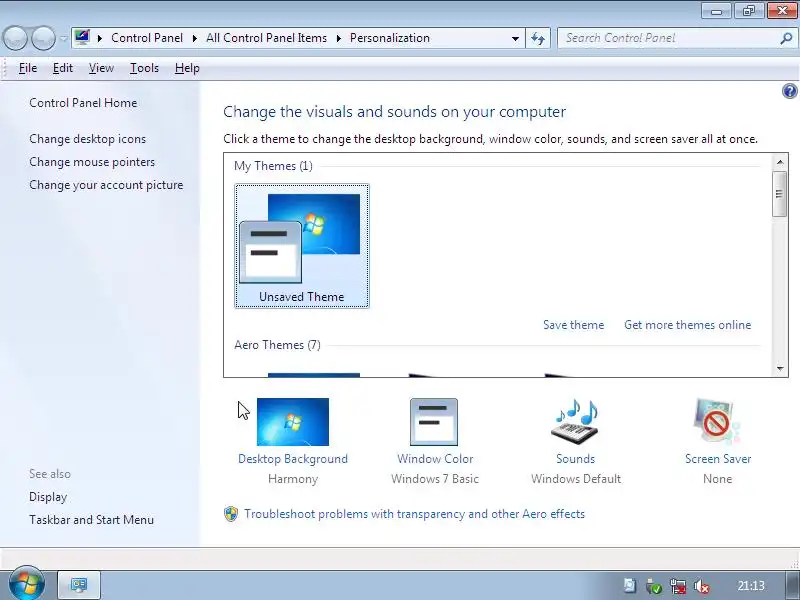Expand the arrow after All Control Panel Items
This screenshot has width=800, height=600.
(x=338, y=38)
